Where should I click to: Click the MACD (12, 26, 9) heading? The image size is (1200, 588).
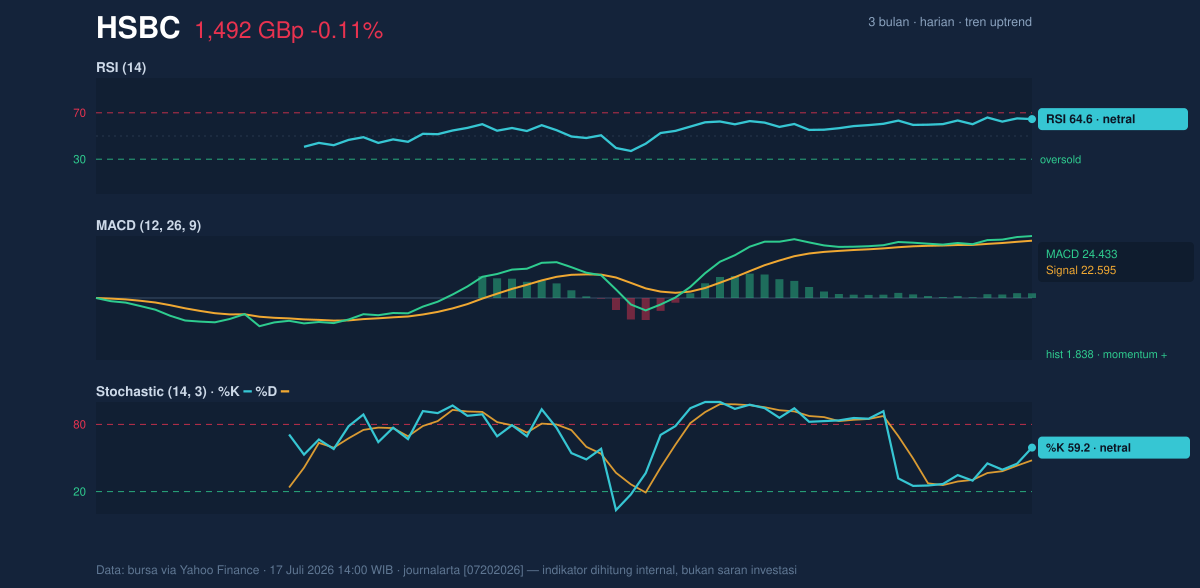pos(148,225)
